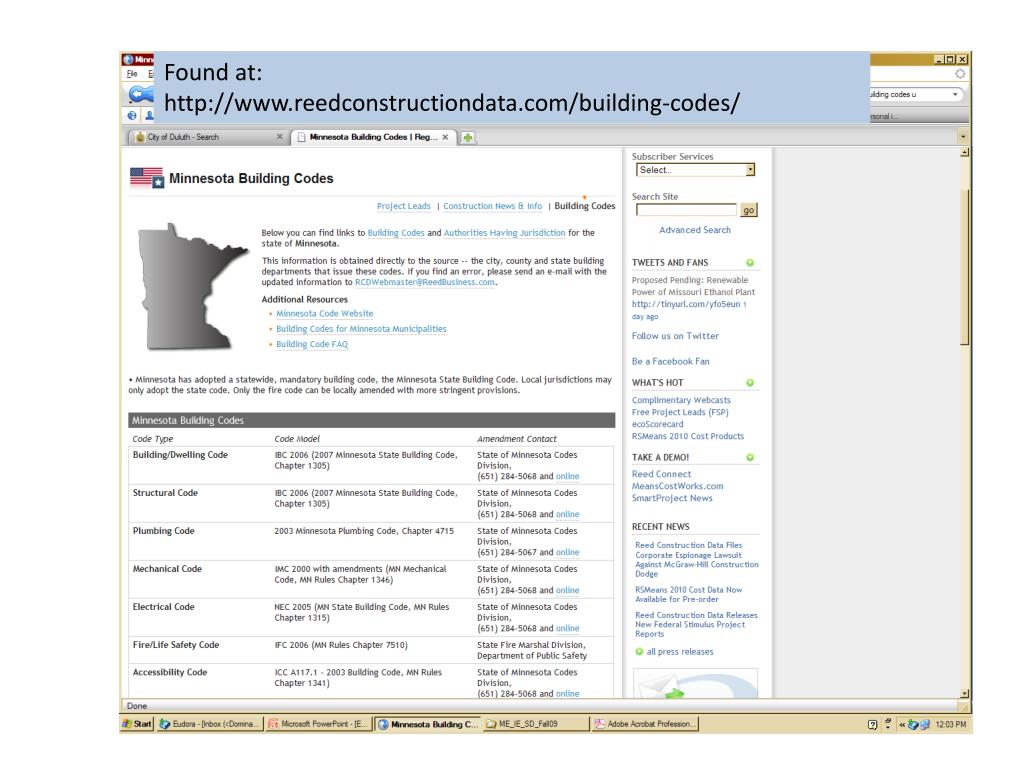Open the Complimentary Webcasts link
Image resolution: width=1024 pixels, height=768 pixels.
pos(681,400)
